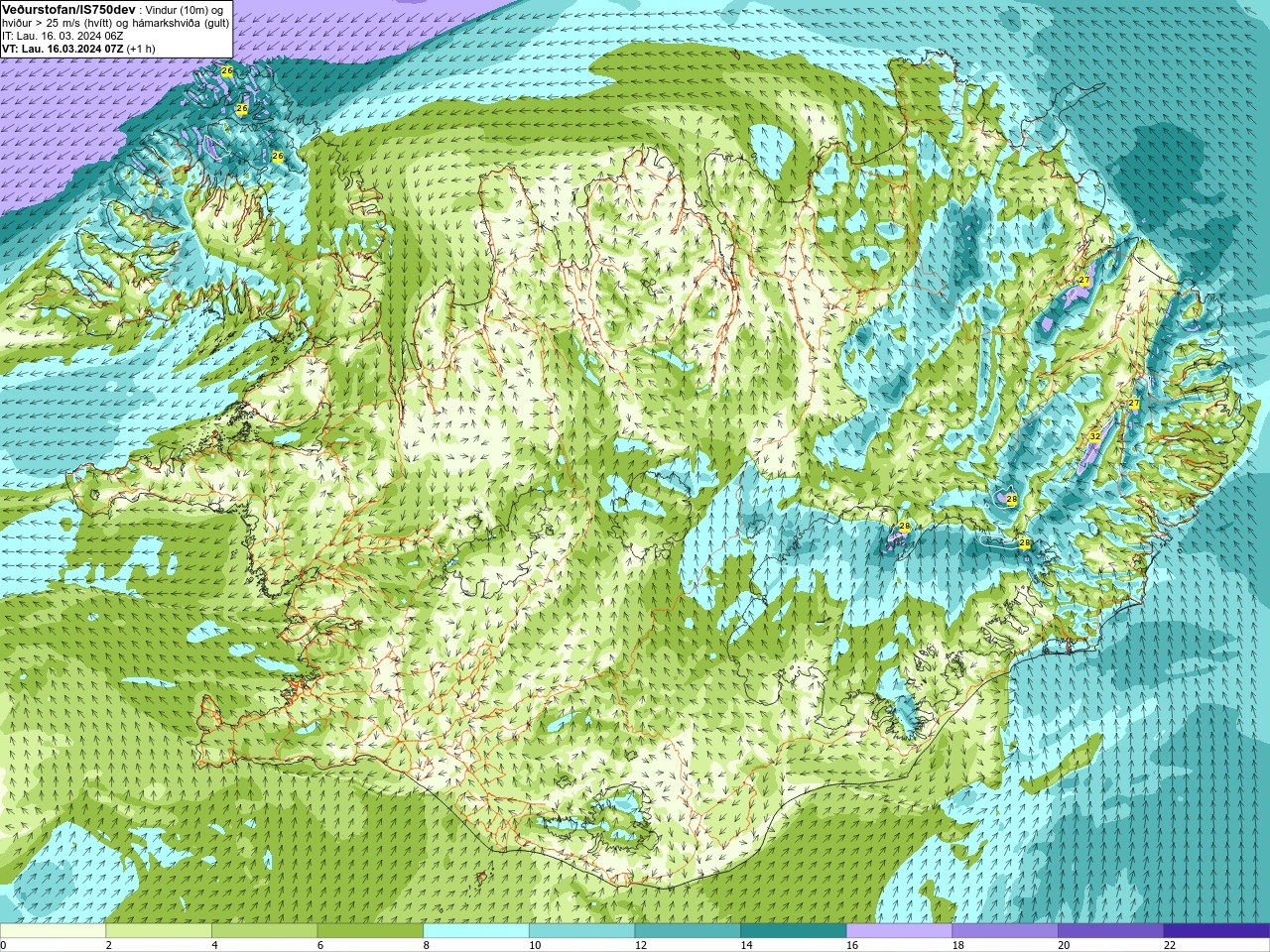Click the legend scale value '8'

[426, 945]
